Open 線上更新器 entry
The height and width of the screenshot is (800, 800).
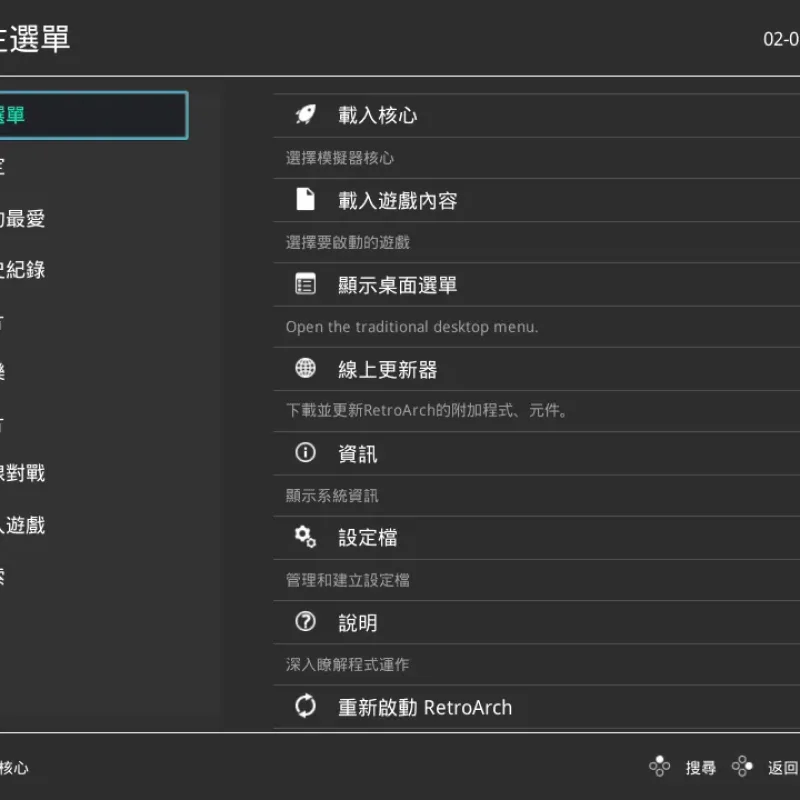pos(537,369)
